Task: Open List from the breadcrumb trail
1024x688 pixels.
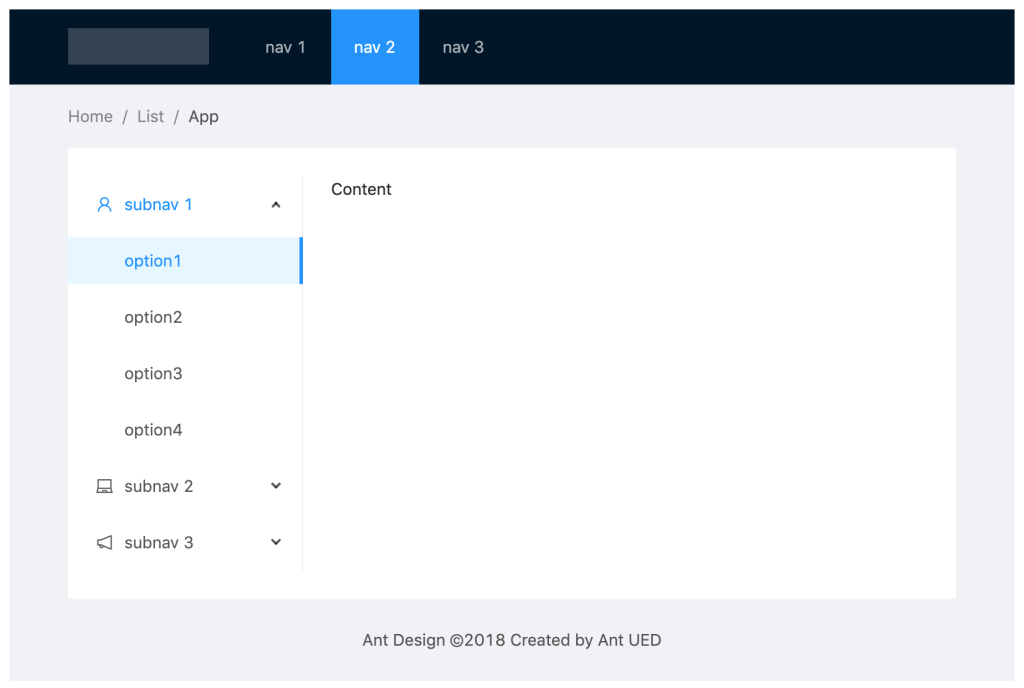Action: click(x=150, y=116)
